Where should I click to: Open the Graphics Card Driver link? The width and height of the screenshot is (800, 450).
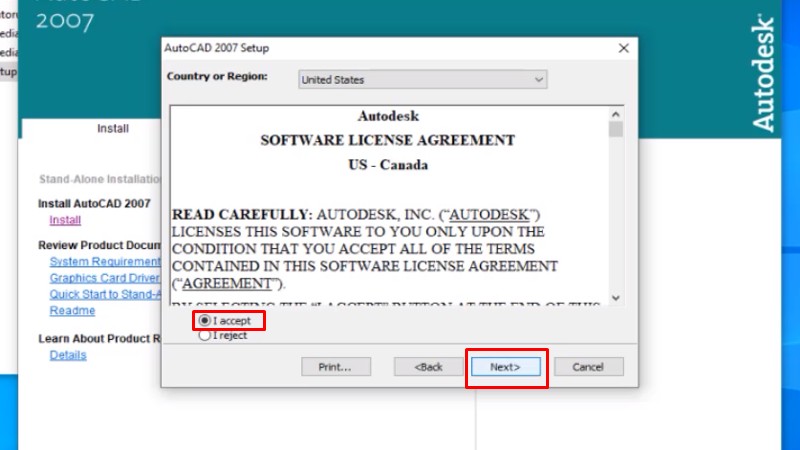104,278
